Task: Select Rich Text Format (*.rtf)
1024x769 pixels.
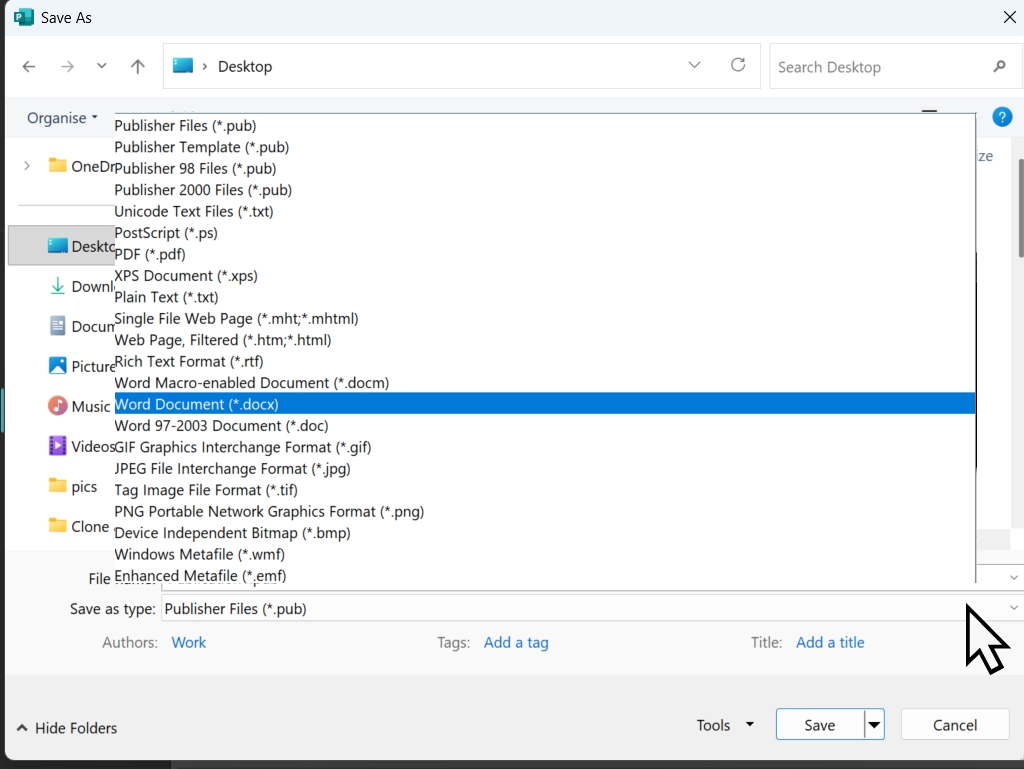Action: (x=545, y=362)
